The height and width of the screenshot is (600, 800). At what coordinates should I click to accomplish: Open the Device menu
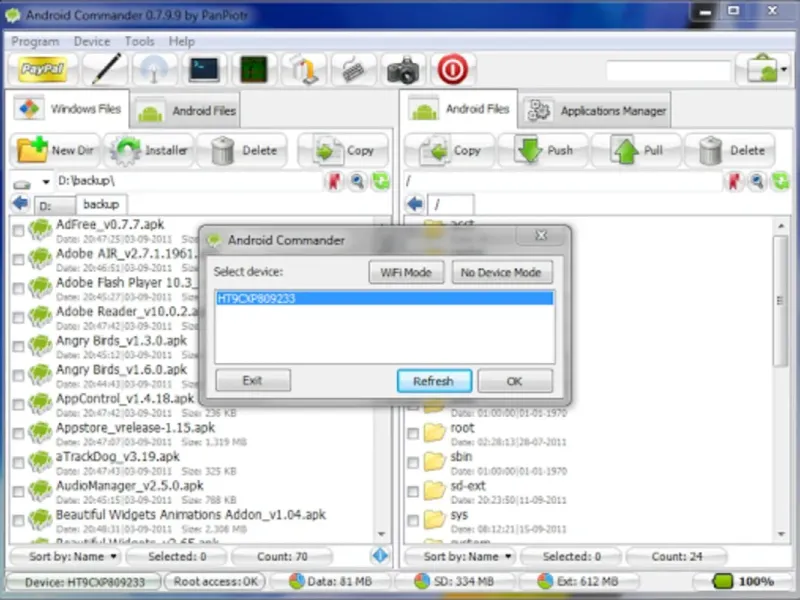(x=92, y=41)
